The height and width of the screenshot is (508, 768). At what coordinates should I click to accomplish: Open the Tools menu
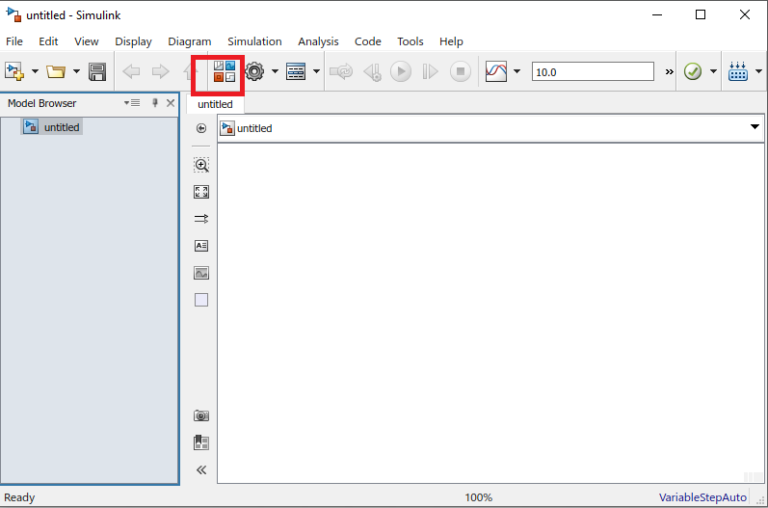[x=410, y=41]
